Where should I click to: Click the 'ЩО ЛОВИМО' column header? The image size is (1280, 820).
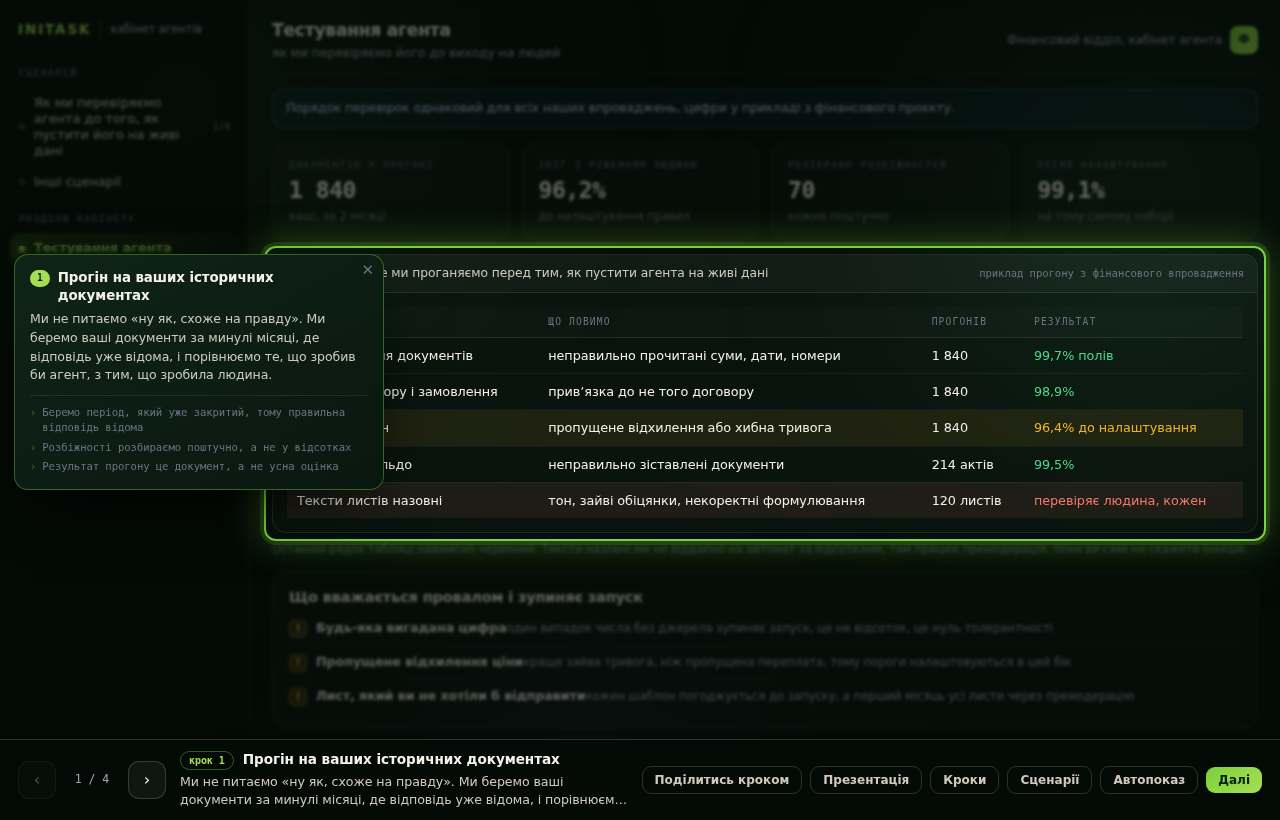point(579,322)
